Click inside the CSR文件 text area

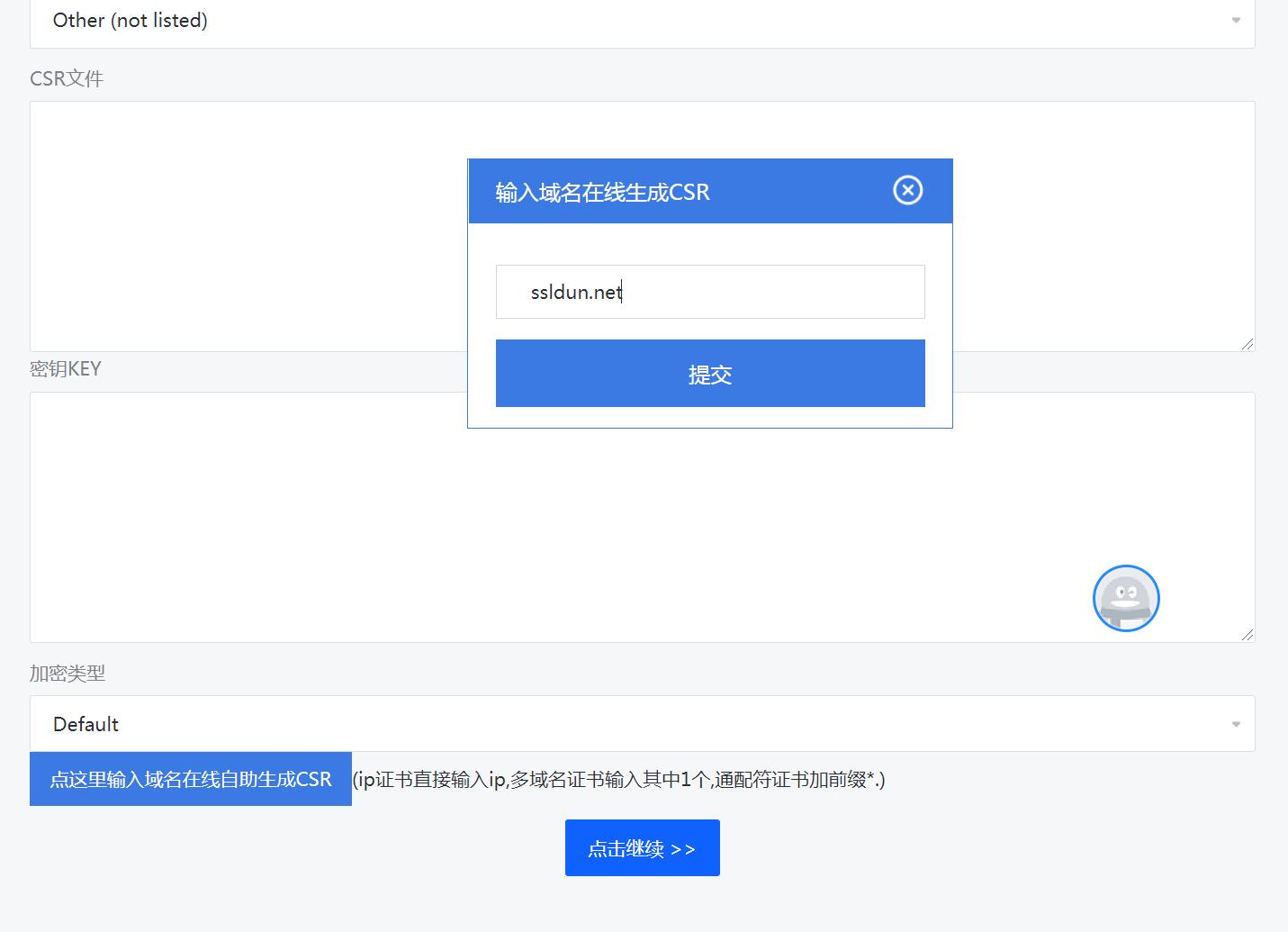click(243, 225)
